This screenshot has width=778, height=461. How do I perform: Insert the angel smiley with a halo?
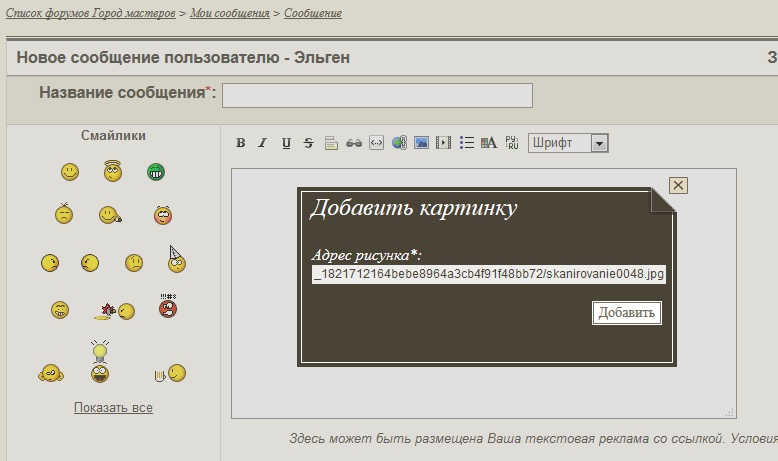(x=113, y=171)
